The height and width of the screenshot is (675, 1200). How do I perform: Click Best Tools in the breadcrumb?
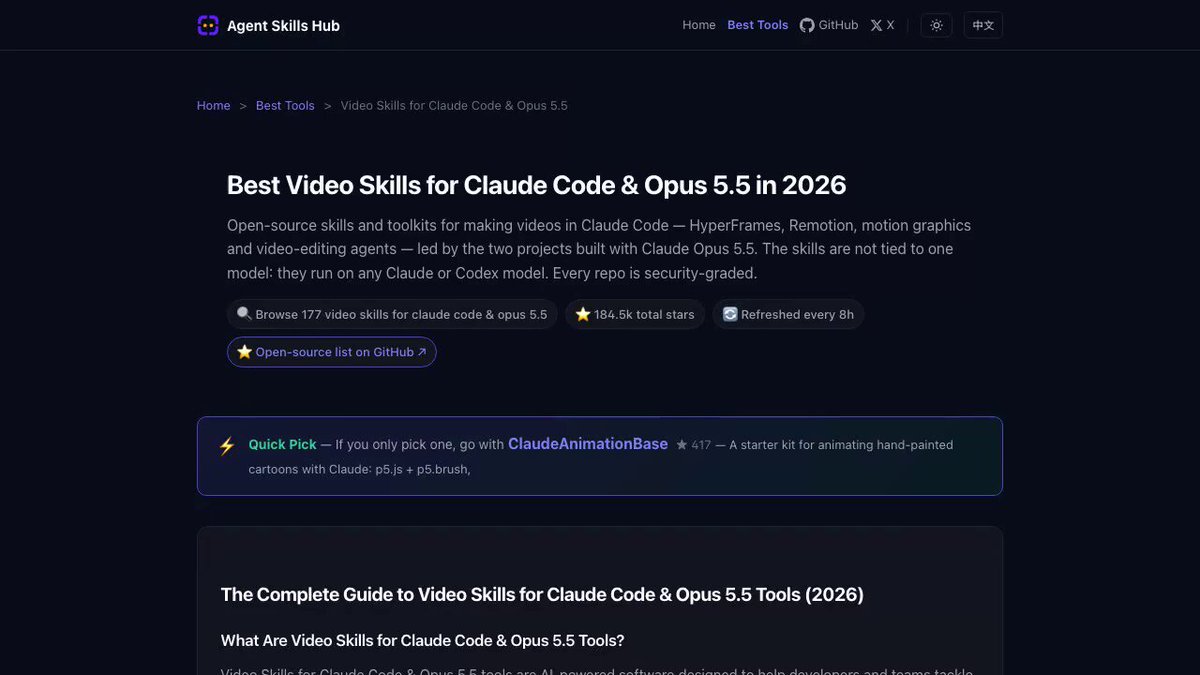[285, 105]
